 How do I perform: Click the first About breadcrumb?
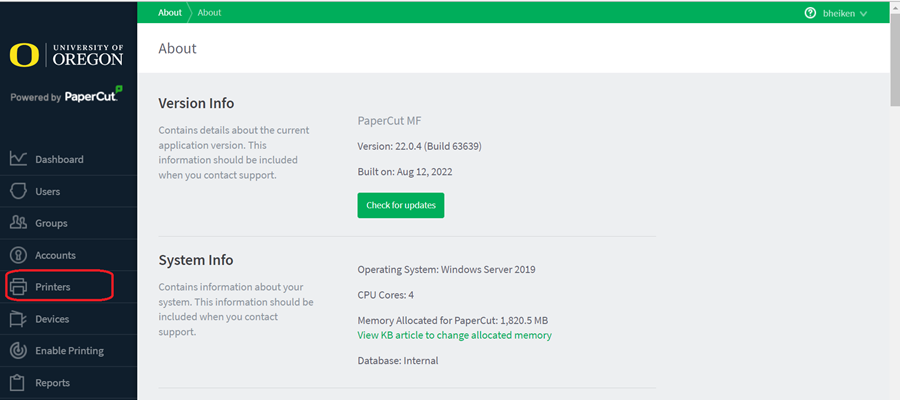click(x=170, y=13)
